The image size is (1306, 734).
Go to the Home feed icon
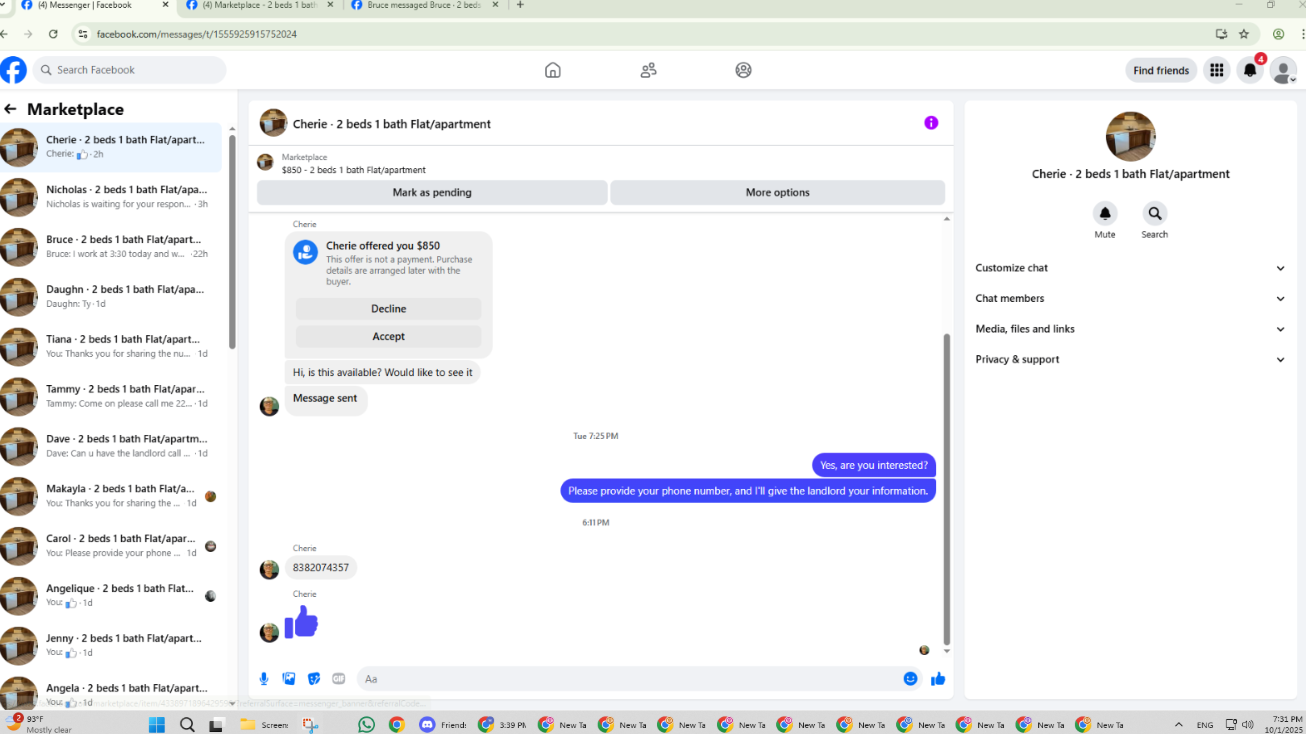click(x=553, y=70)
